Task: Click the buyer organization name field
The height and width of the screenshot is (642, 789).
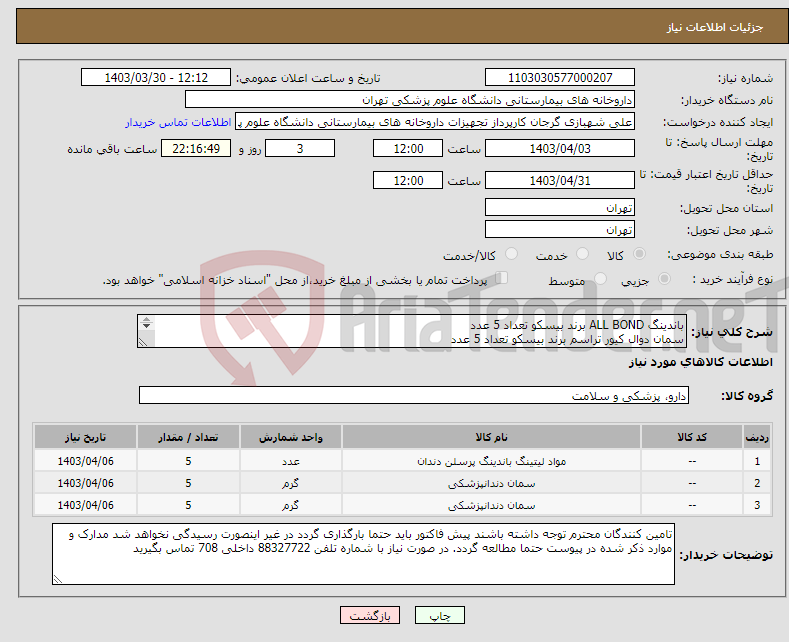Action: tap(410, 100)
